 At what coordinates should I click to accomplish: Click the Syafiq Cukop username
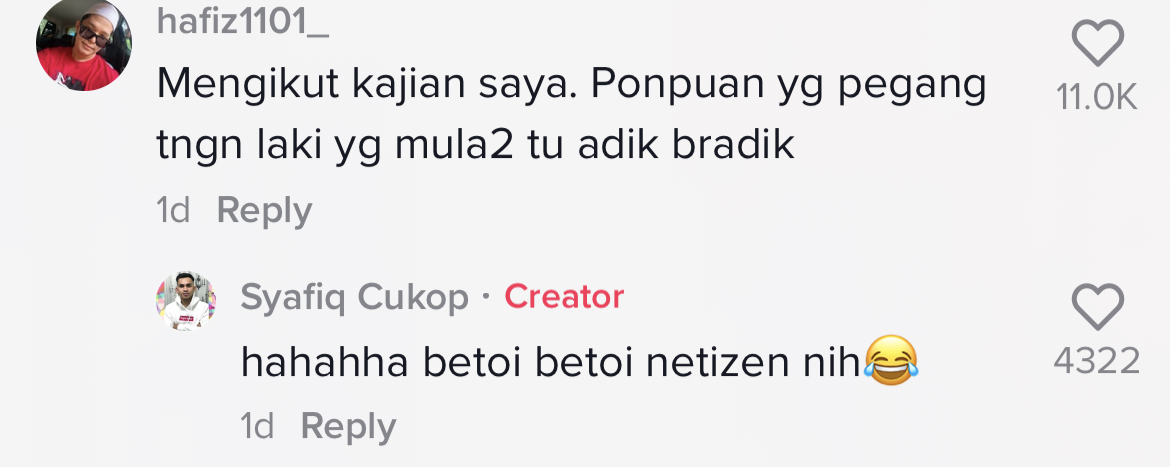click(354, 297)
